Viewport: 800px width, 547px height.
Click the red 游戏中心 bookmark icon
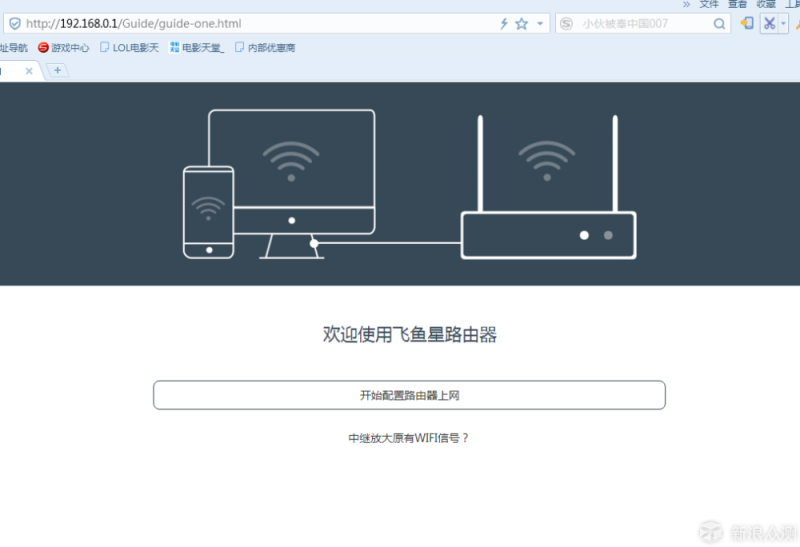43,47
